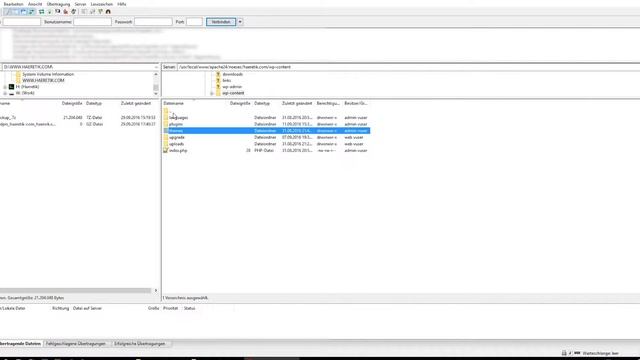This screenshot has height=360, width=640.
Task: Switch to Zu übertragende Dateien tab
Action: [21, 344]
